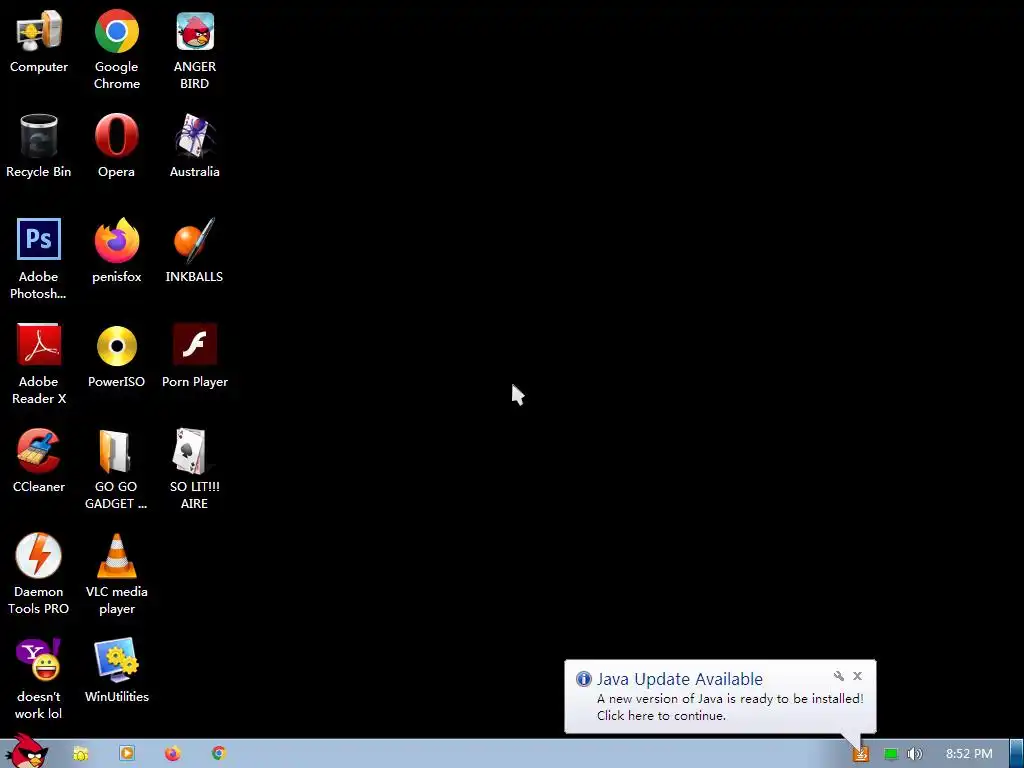Screen dimensions: 1024x768
Task: Launch the media player icon on the taskbar
Action: (x=127, y=754)
